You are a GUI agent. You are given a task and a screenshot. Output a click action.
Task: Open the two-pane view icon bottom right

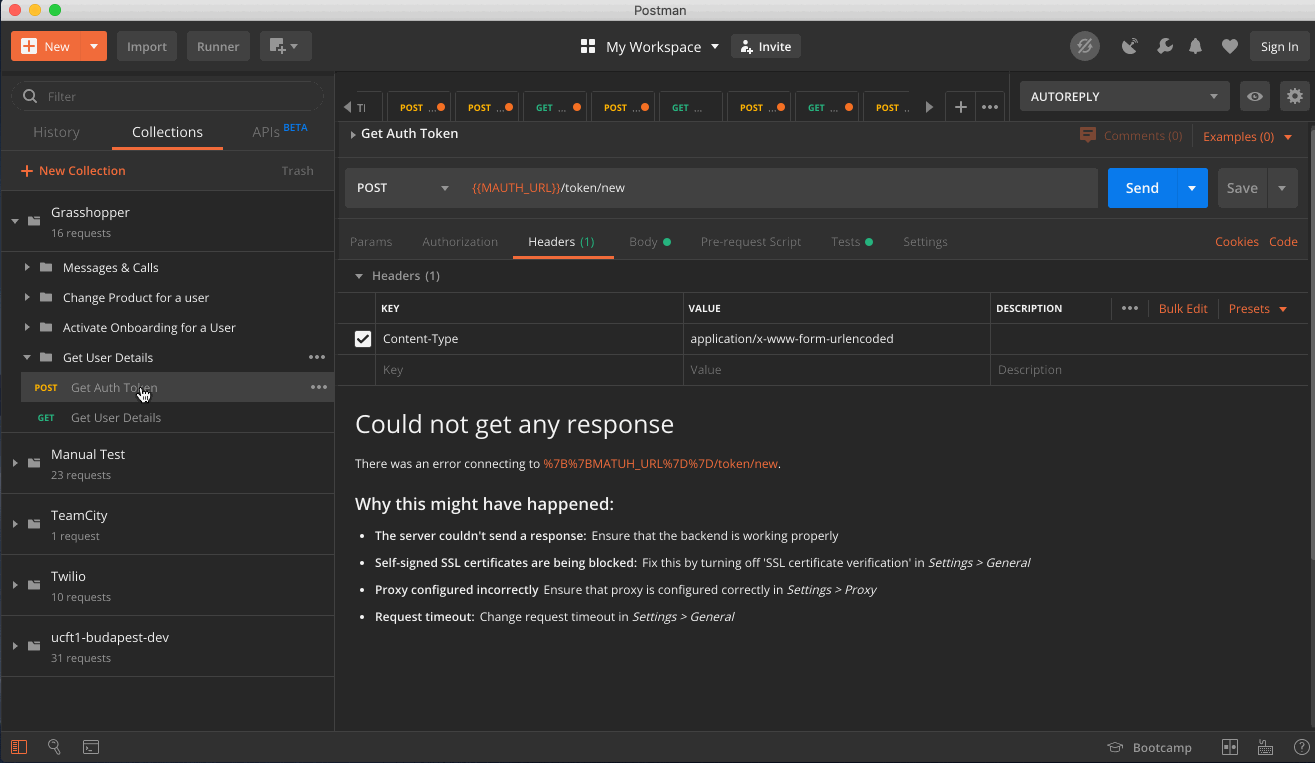pos(1229,746)
